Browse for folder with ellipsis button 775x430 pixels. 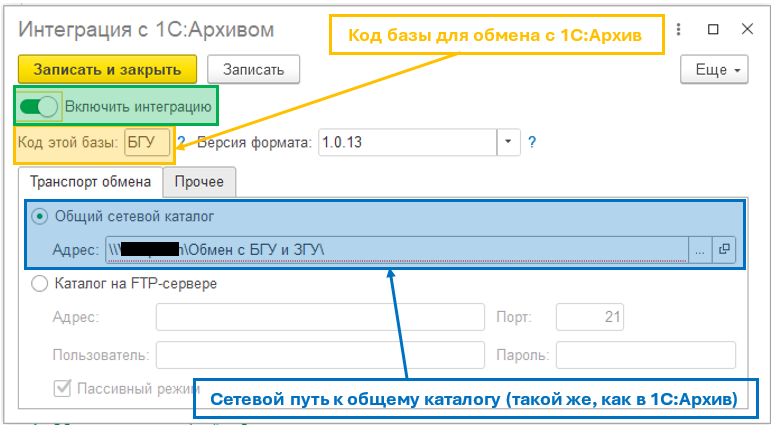(700, 250)
